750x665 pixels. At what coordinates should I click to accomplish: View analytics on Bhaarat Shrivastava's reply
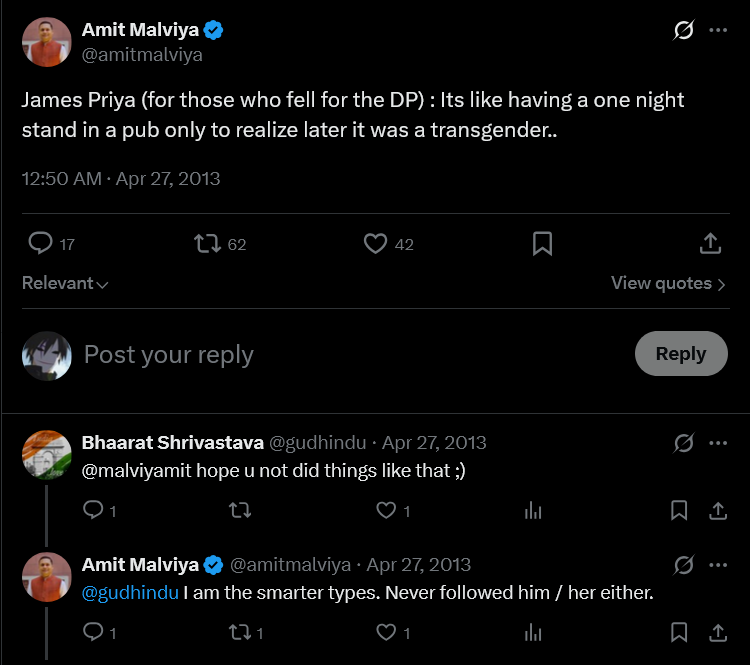pos(533,510)
